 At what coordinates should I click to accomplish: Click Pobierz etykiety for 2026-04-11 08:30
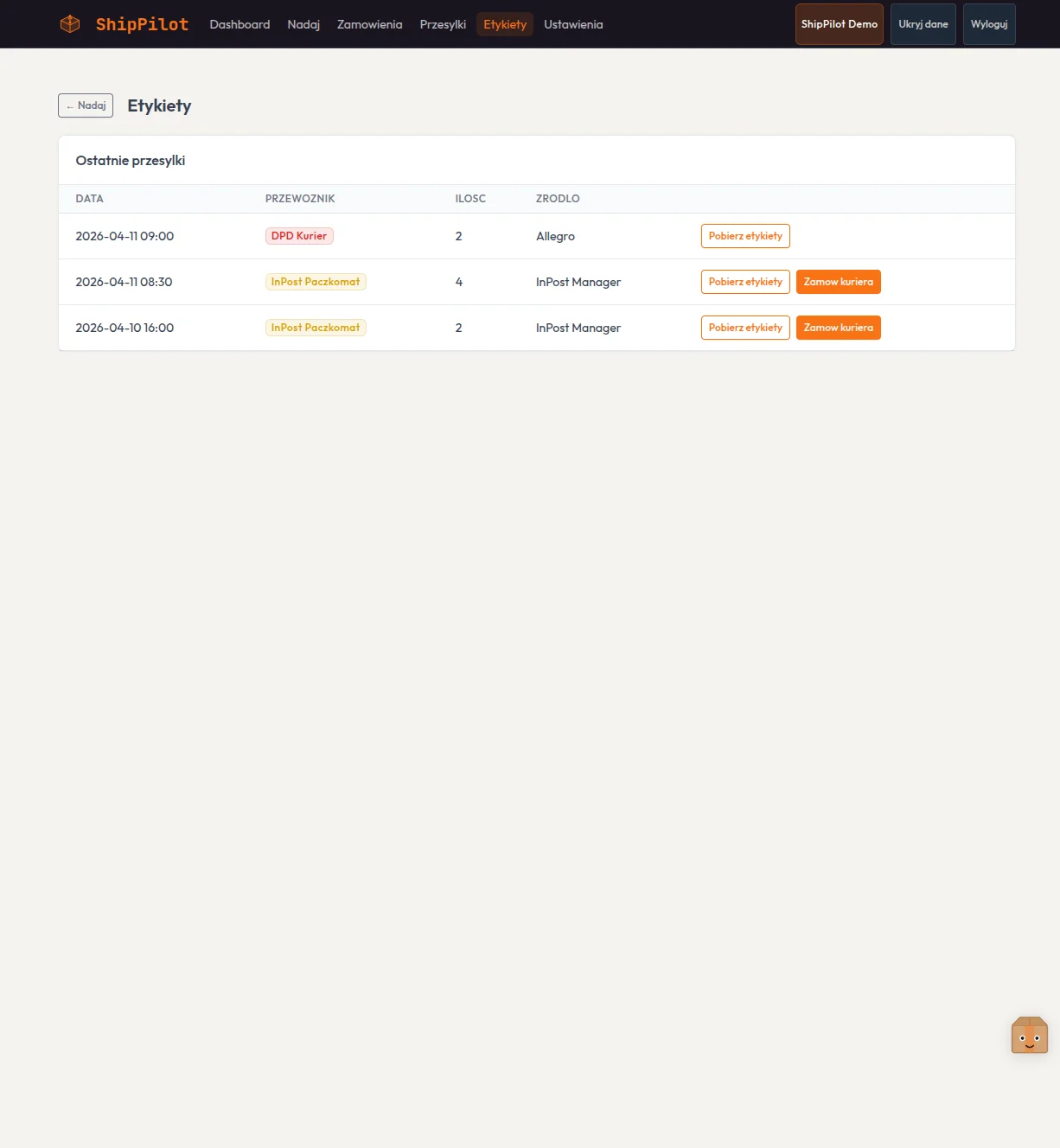click(745, 282)
